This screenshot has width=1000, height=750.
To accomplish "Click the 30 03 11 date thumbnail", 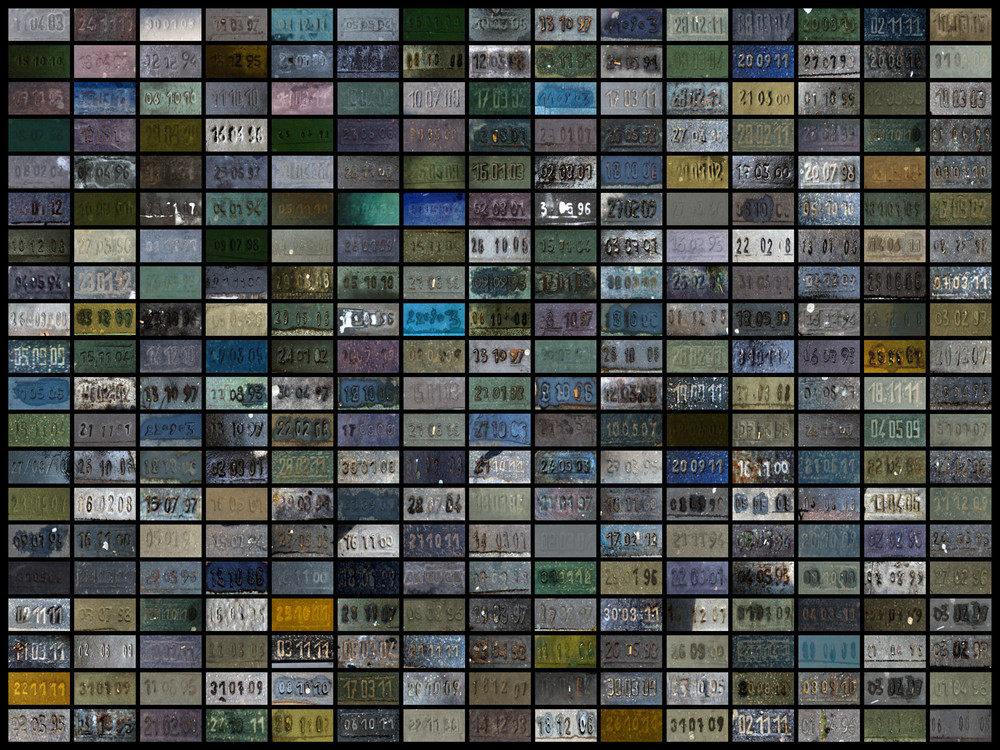I will pyautogui.click(x=631, y=615).
